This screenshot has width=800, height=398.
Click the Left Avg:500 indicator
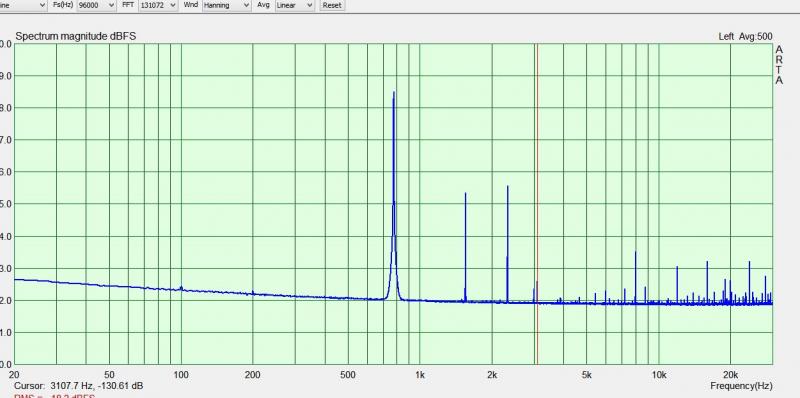[x=745, y=37]
